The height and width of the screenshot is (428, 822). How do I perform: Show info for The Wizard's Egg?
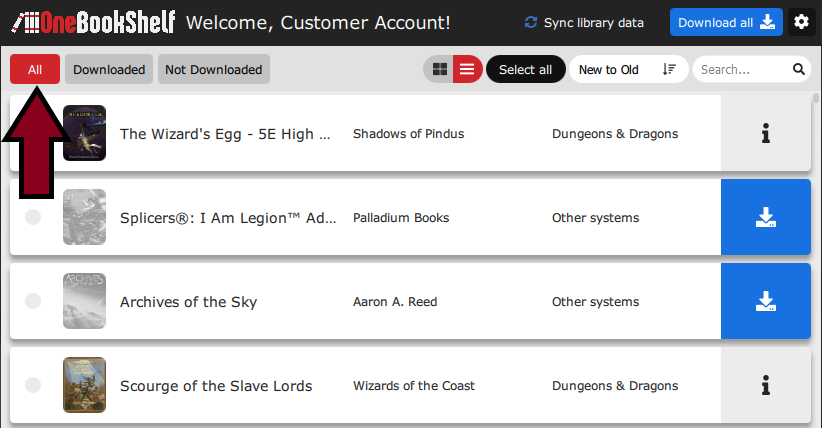pos(765,134)
